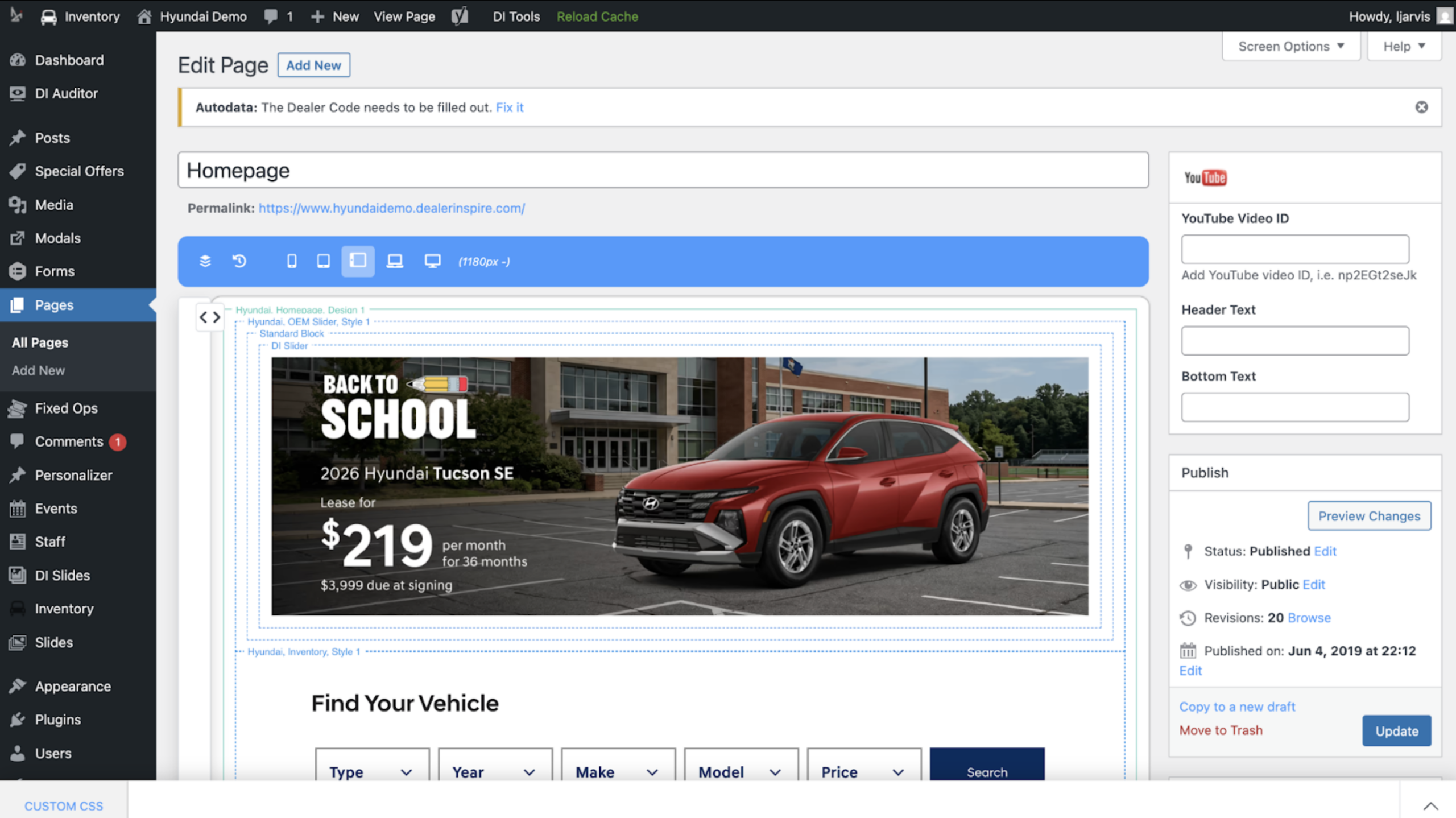Click the Dealer Inspire logo in admin bar

[16, 15]
